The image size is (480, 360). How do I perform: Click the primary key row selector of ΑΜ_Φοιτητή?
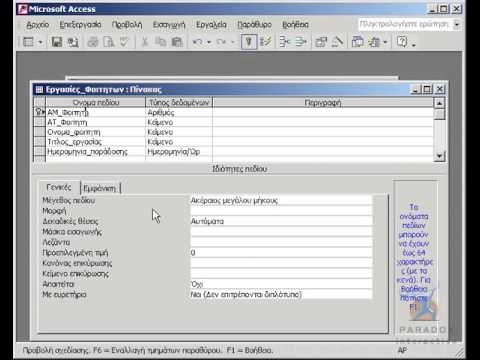[40, 112]
